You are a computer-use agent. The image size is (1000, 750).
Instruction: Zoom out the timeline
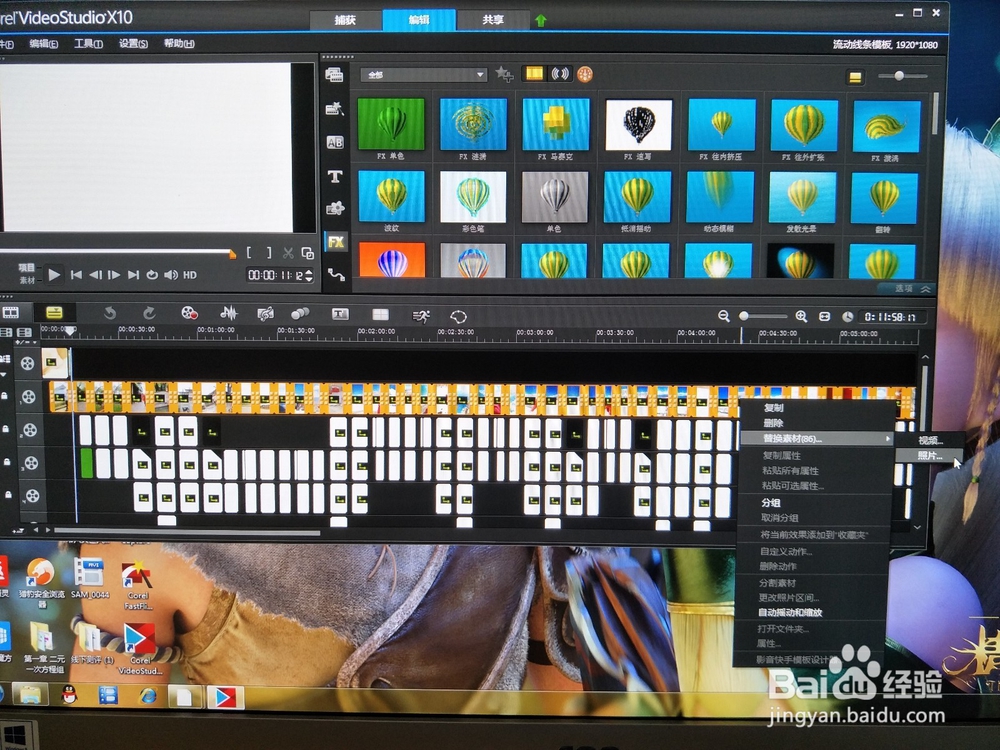723,316
